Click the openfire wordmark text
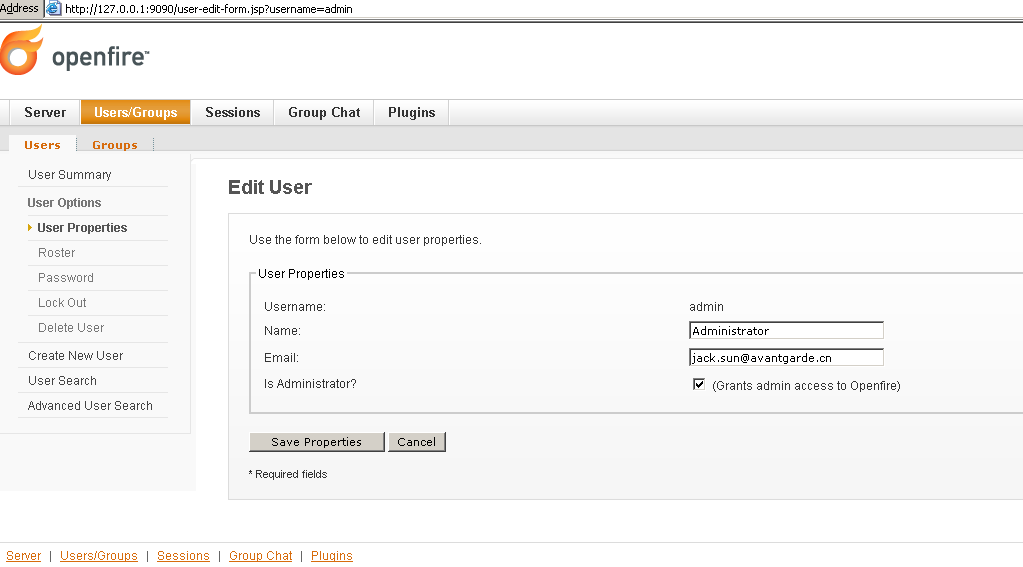This screenshot has height=567, width=1023. (100, 58)
